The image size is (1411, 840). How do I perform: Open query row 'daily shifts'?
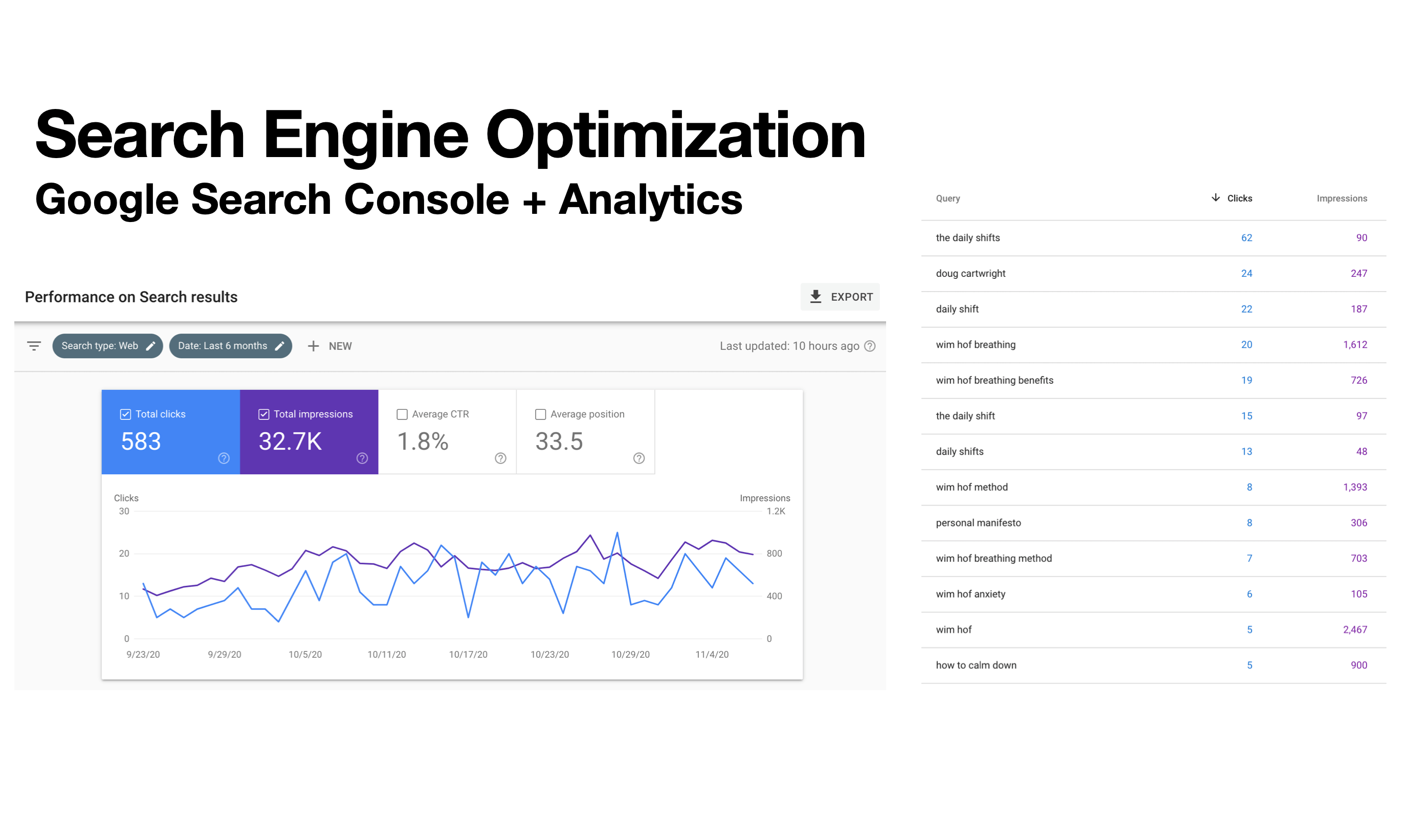[x=1154, y=452]
